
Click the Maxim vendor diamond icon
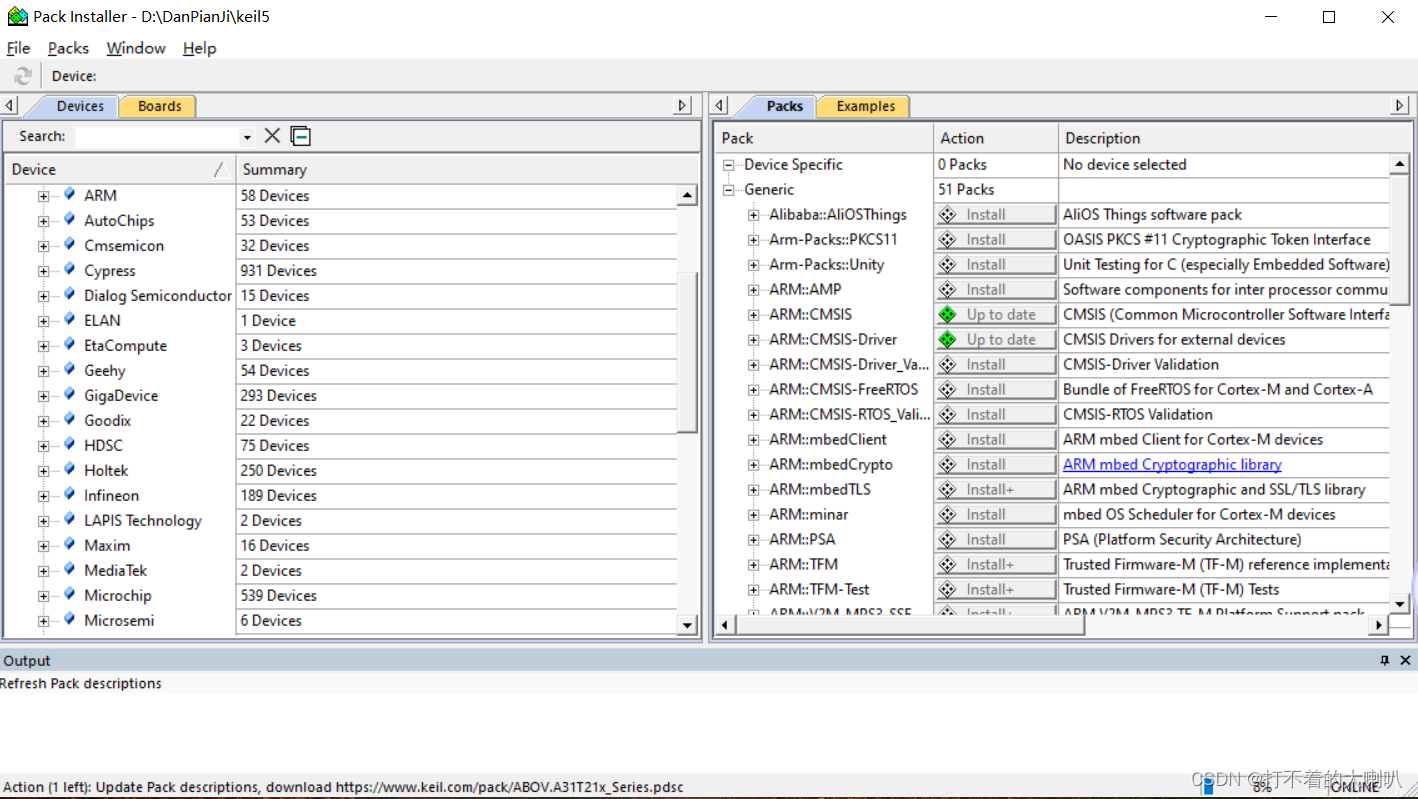(69, 544)
